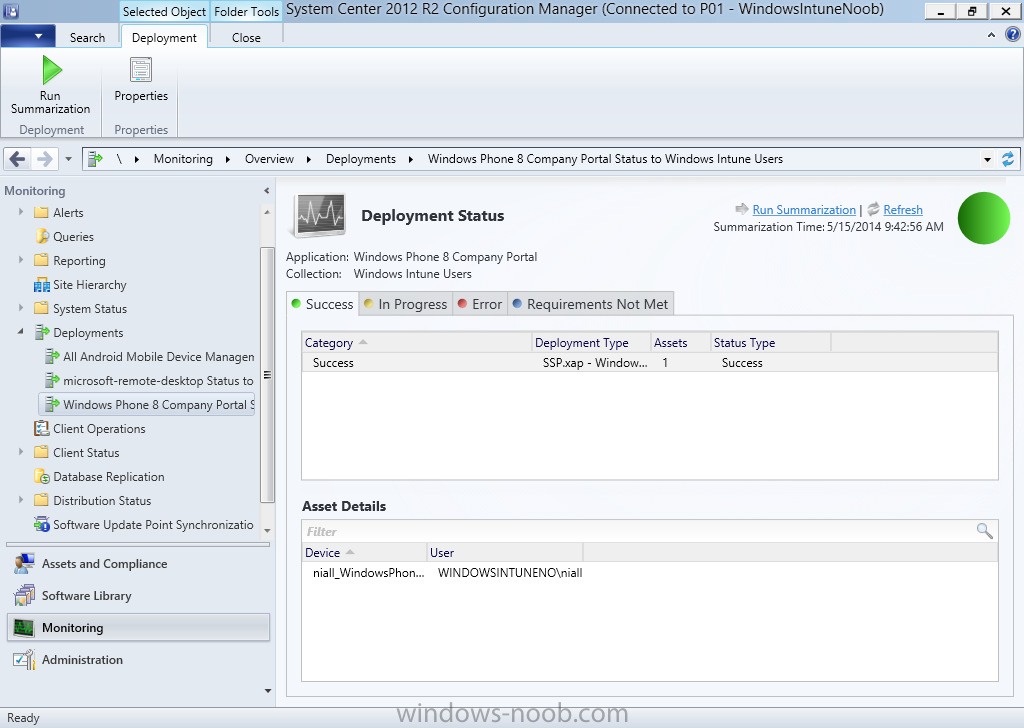Viewport: 1024px width, 728px height.
Task: Click the Monitoring breadcrumb segment
Action: tap(183, 159)
